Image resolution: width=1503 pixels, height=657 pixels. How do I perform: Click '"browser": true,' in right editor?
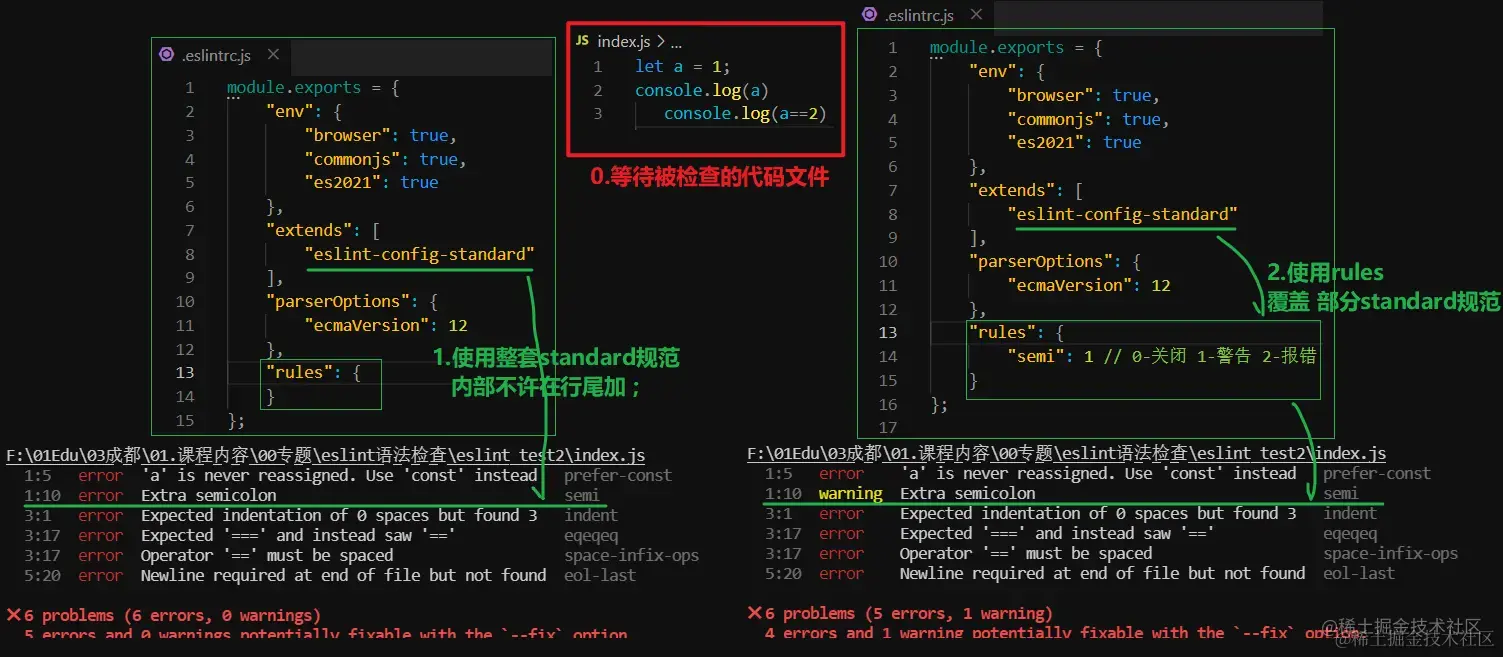pos(1084,95)
